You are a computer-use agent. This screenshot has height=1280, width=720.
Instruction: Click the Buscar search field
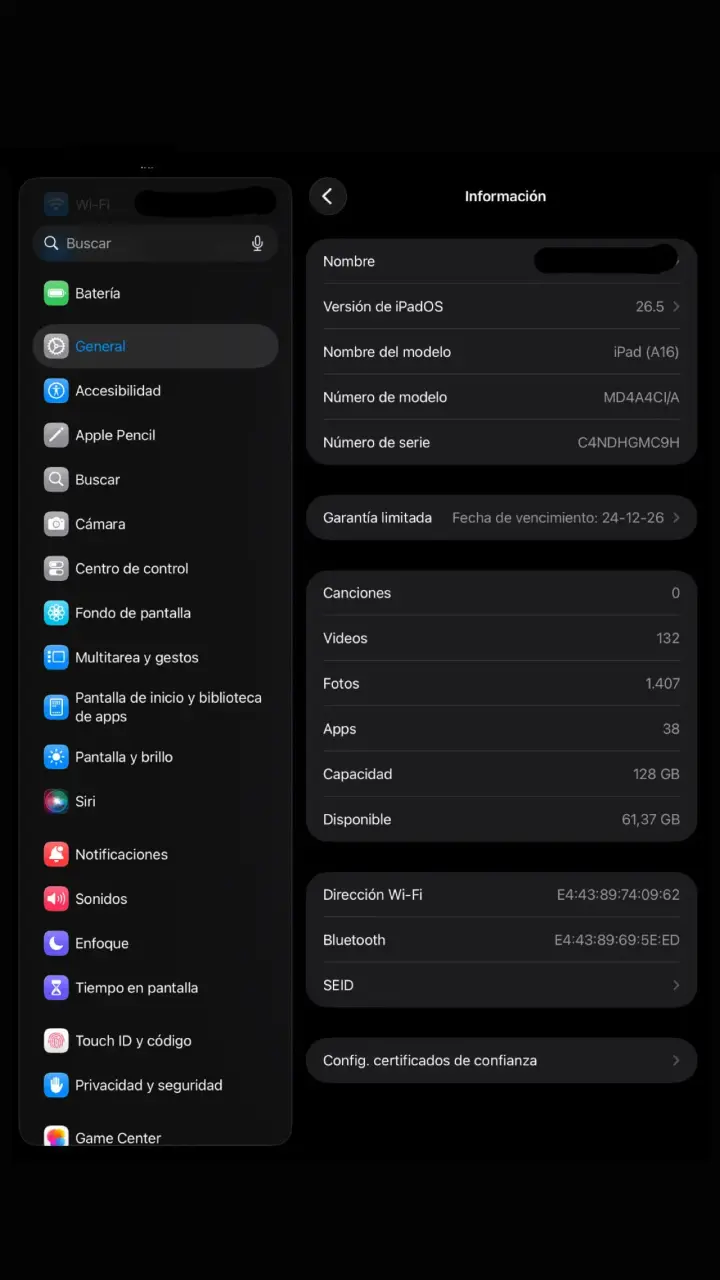pos(155,243)
